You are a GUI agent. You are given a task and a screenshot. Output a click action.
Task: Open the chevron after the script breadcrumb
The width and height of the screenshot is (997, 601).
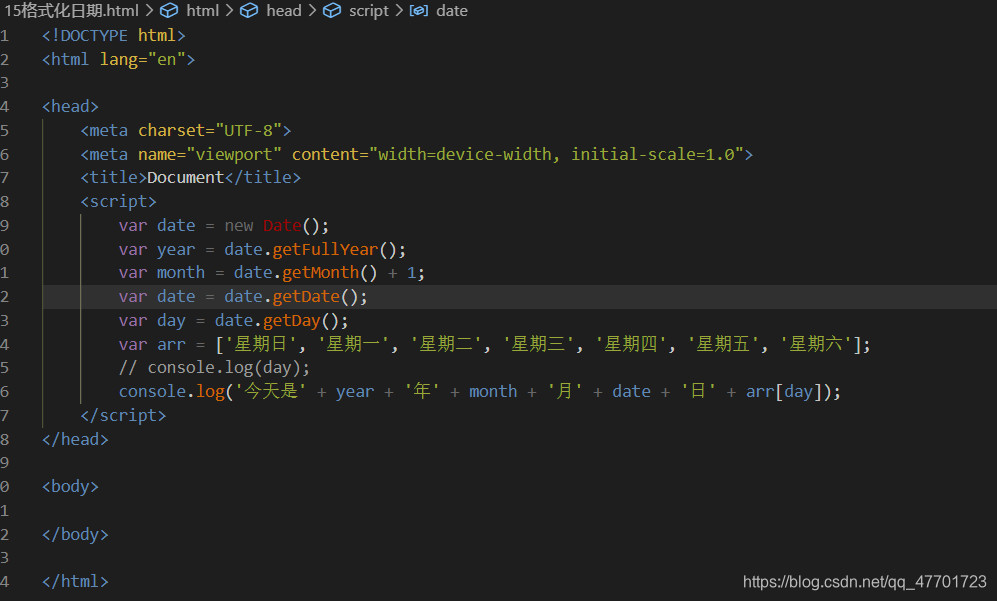pyautogui.click(x=398, y=10)
